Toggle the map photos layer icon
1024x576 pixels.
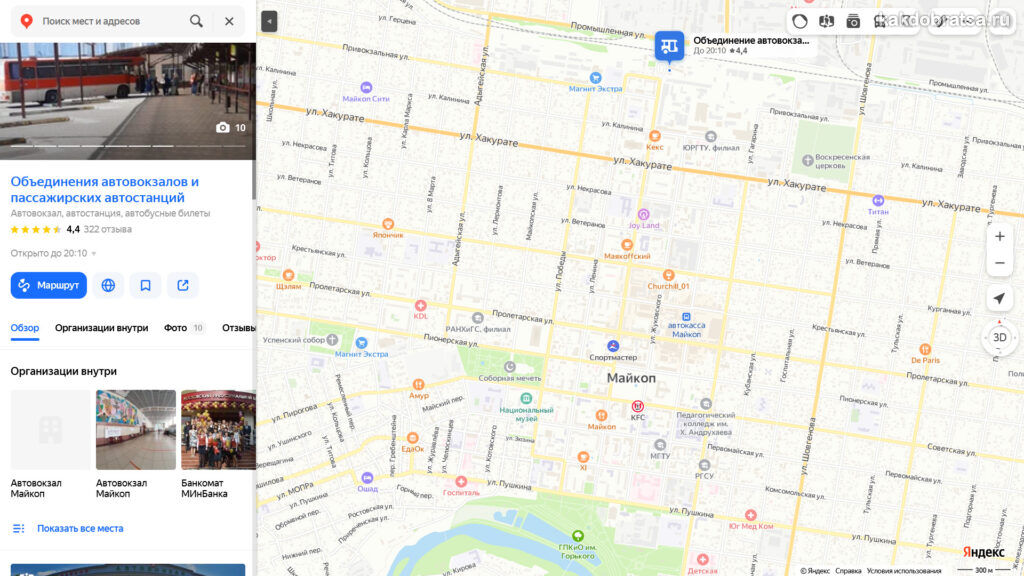point(853,21)
